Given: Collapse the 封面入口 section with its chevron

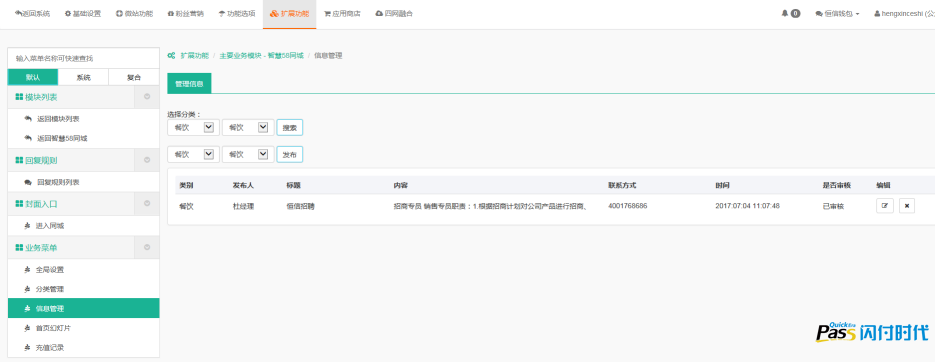Looking at the screenshot, I should pos(147,203).
